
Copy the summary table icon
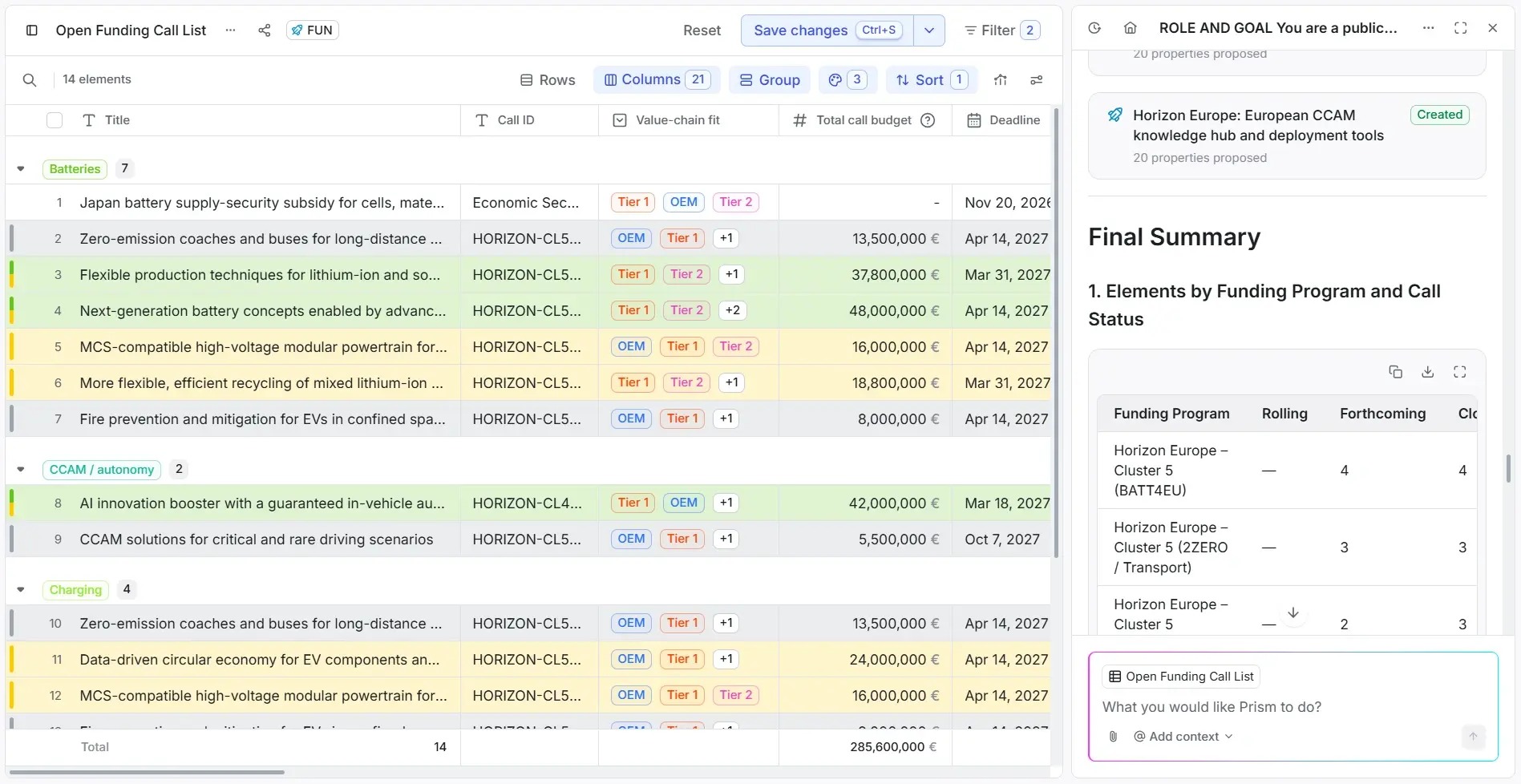1395,372
